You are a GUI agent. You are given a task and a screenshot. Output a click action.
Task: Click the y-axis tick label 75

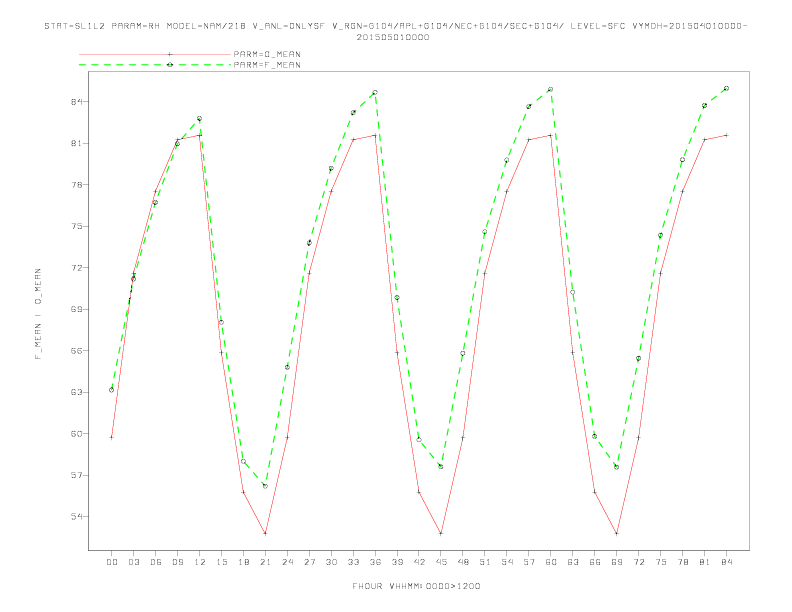point(76,226)
